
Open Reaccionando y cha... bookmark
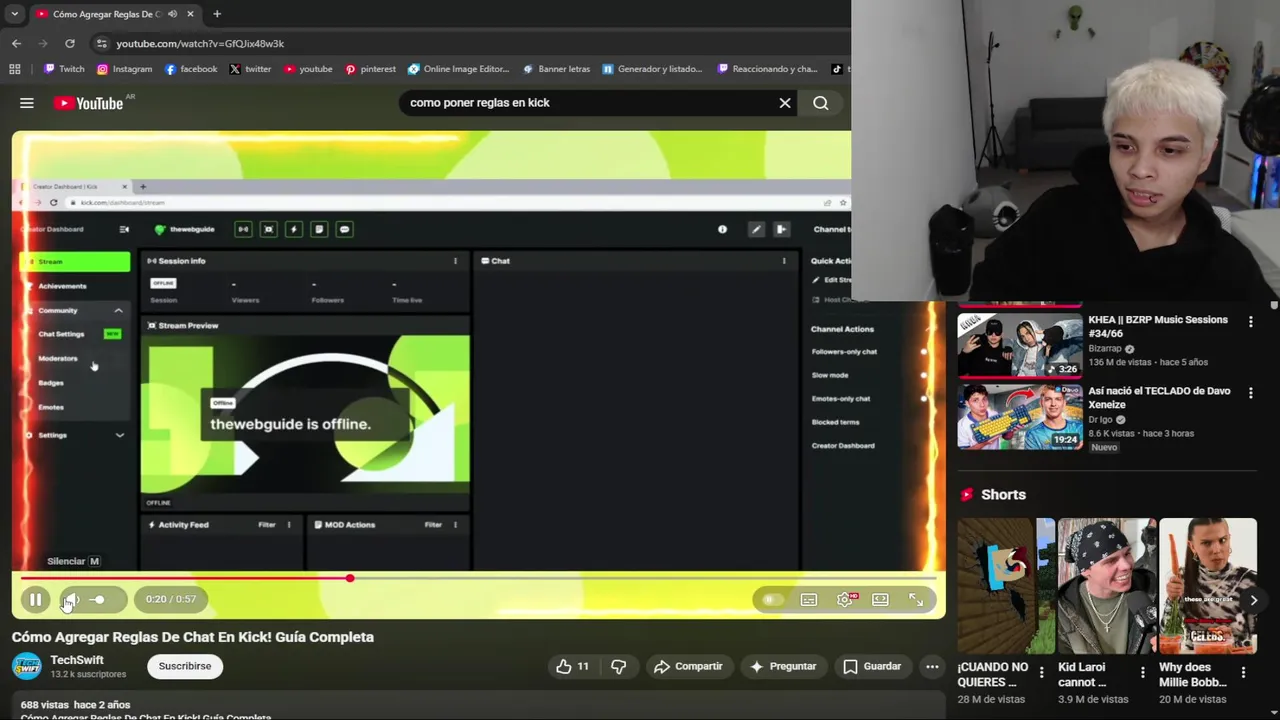click(x=766, y=69)
